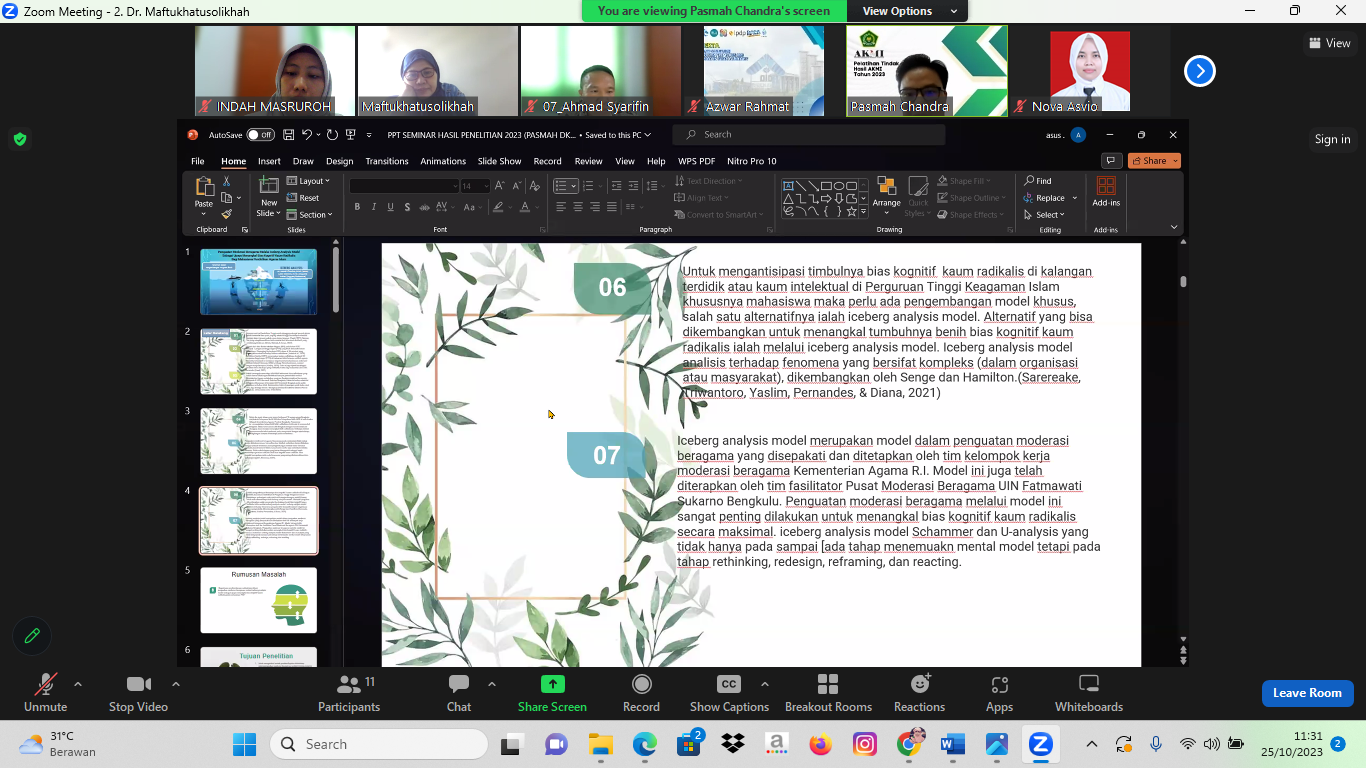Click Maftukhatusolikhah's video thumbnail
The image size is (1366, 768).
click(x=438, y=70)
